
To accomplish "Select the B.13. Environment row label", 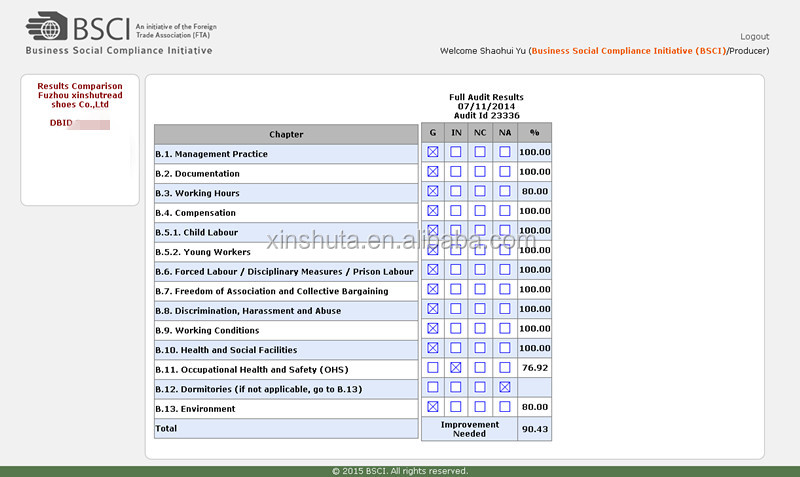I will [x=195, y=409].
